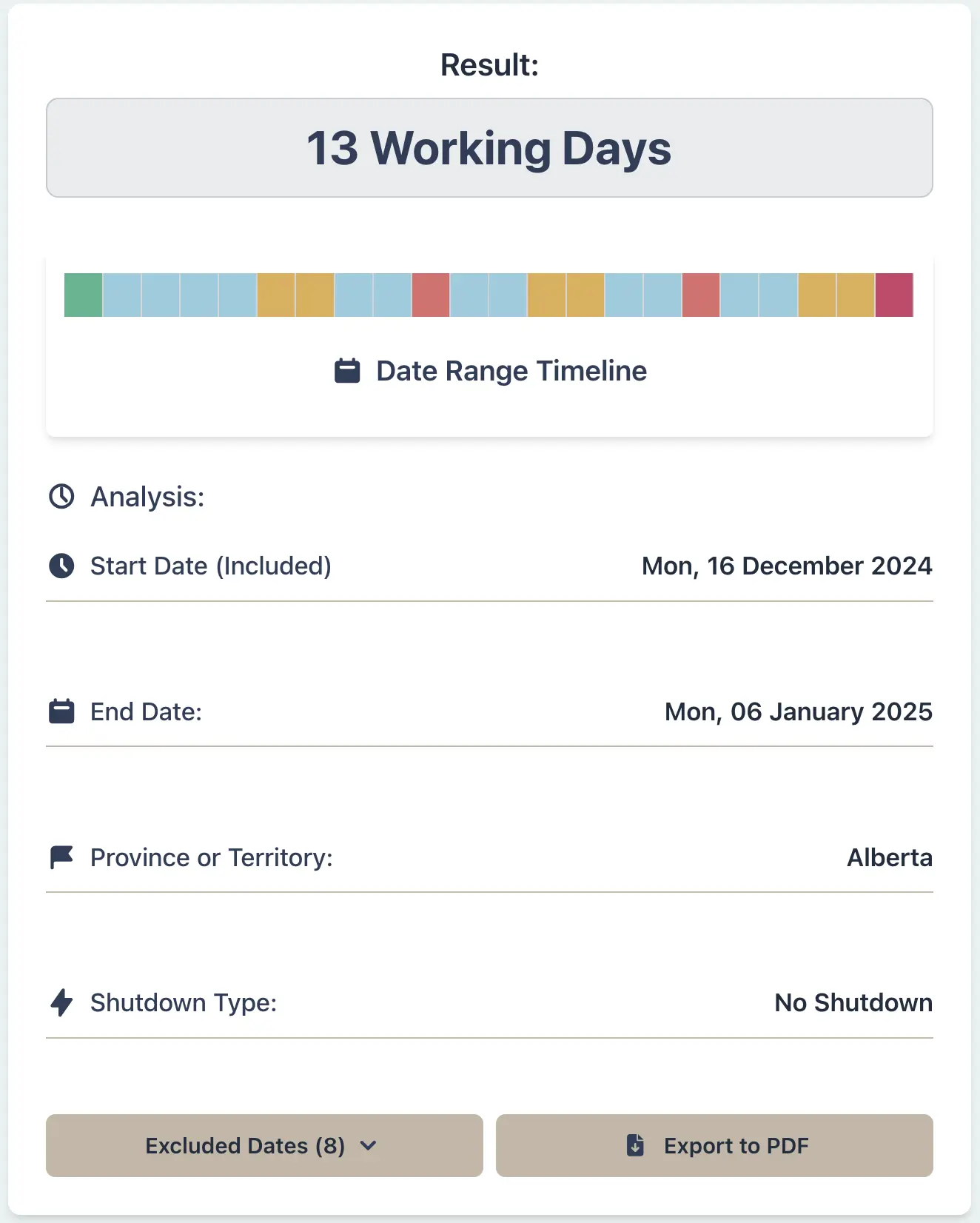
Task: Click the PDF download icon on the export button
Action: 635,1145
